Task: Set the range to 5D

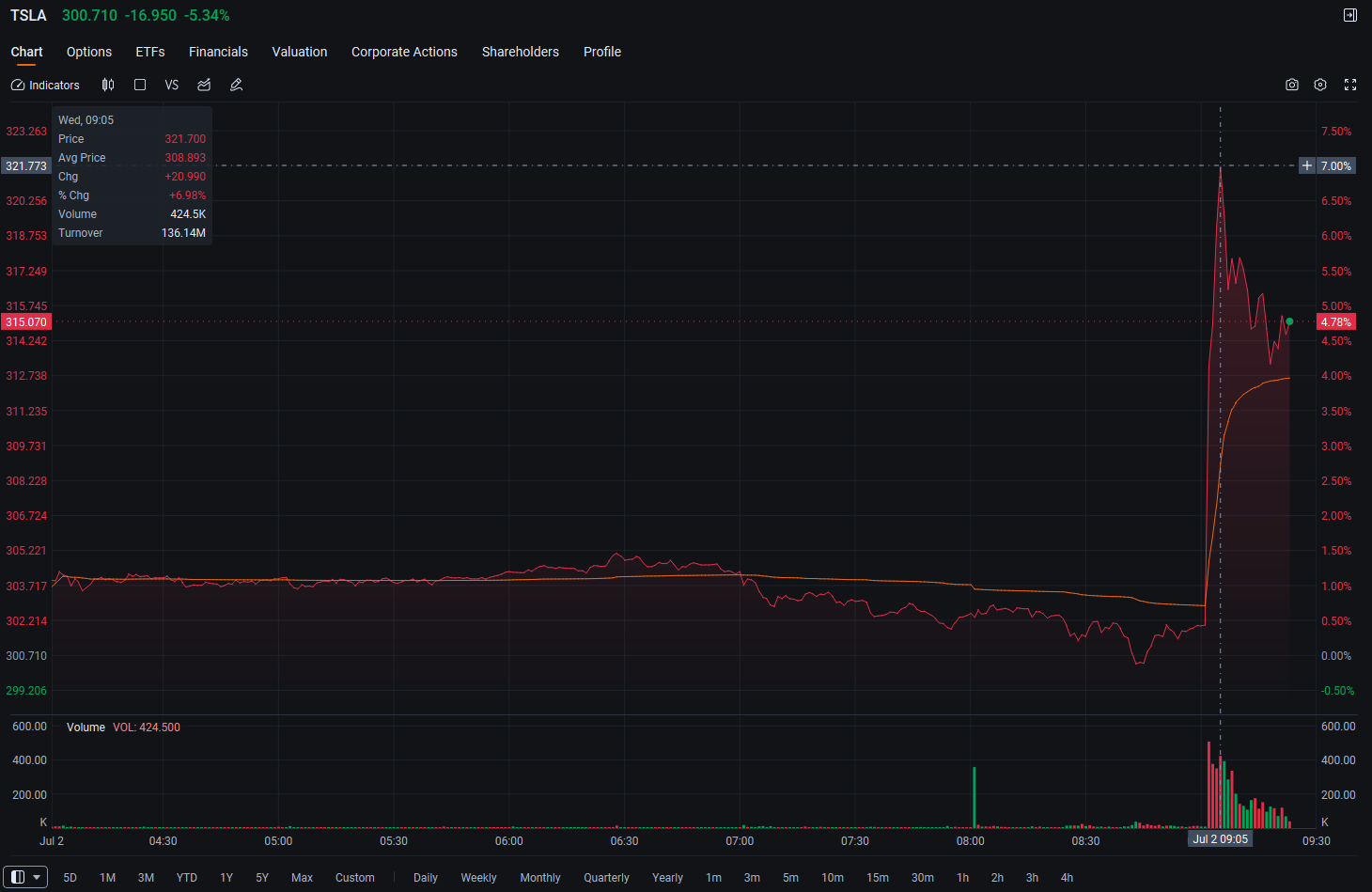Action: click(x=70, y=878)
